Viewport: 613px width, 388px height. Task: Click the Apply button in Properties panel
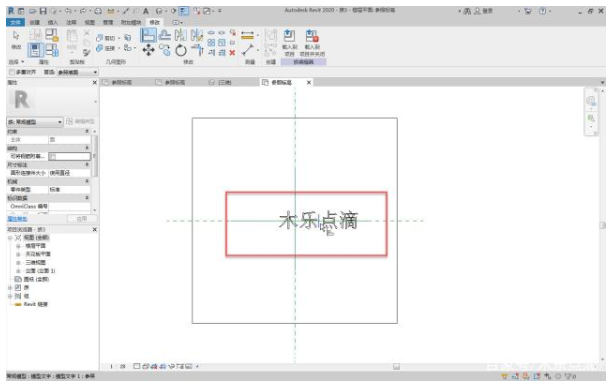point(82,219)
